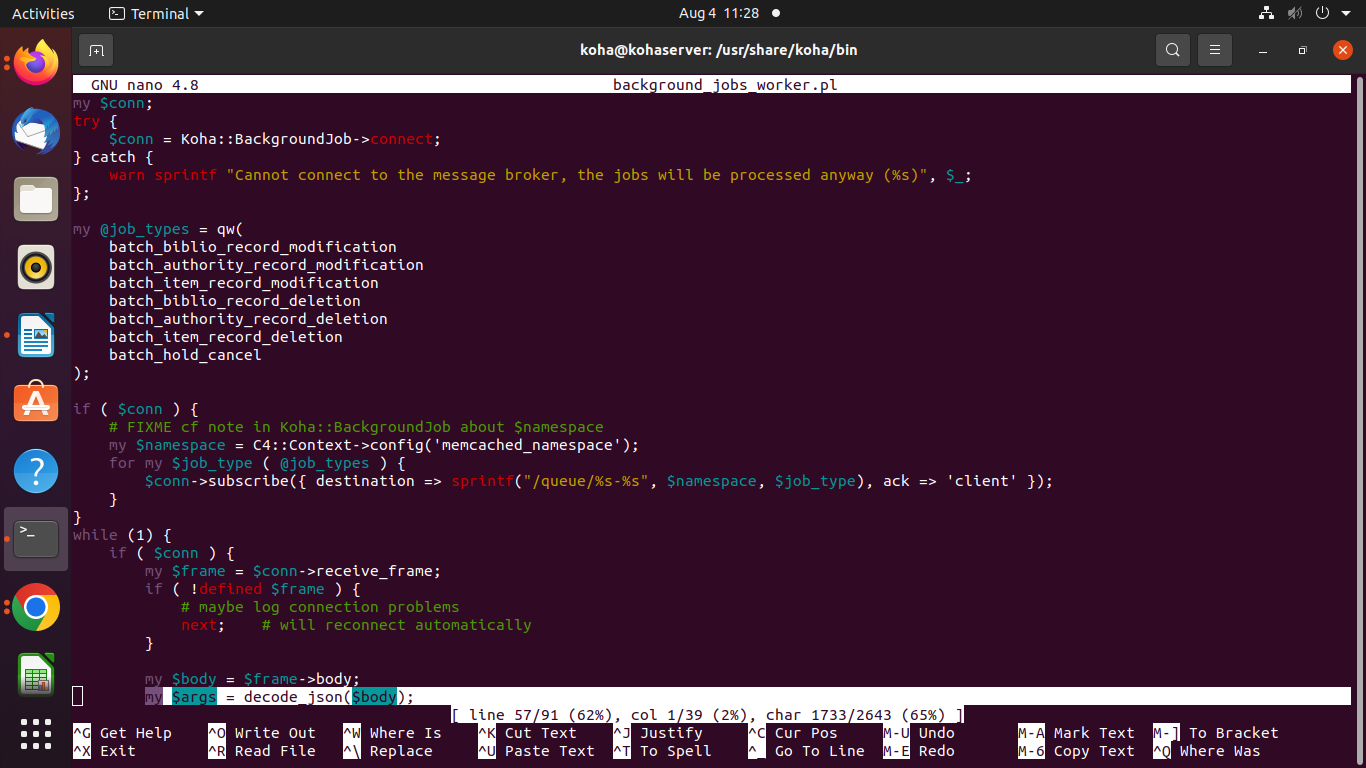Image resolution: width=1366 pixels, height=768 pixels.
Task: Open the Aug 4 11:28 clock calendar
Action: (x=718, y=14)
